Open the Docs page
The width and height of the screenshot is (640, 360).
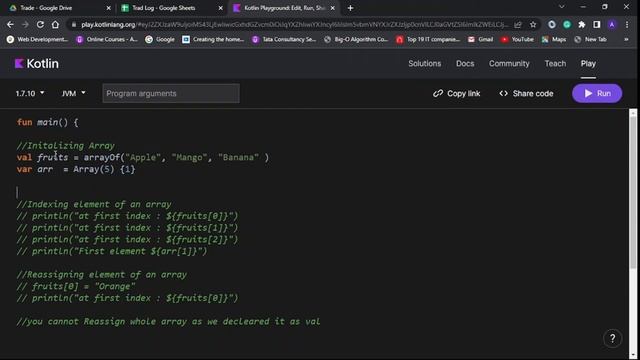[x=465, y=64]
